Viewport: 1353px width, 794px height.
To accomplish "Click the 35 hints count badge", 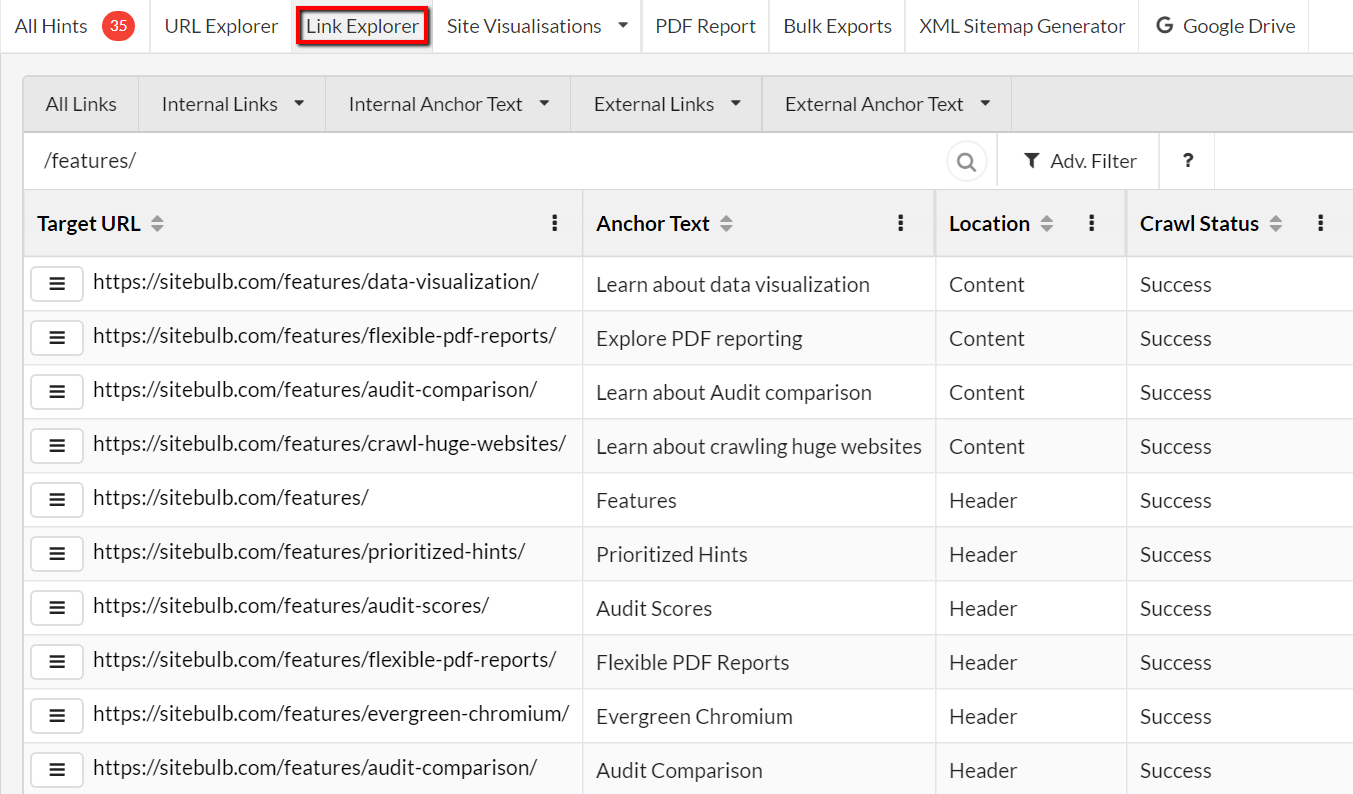I will tap(118, 26).
